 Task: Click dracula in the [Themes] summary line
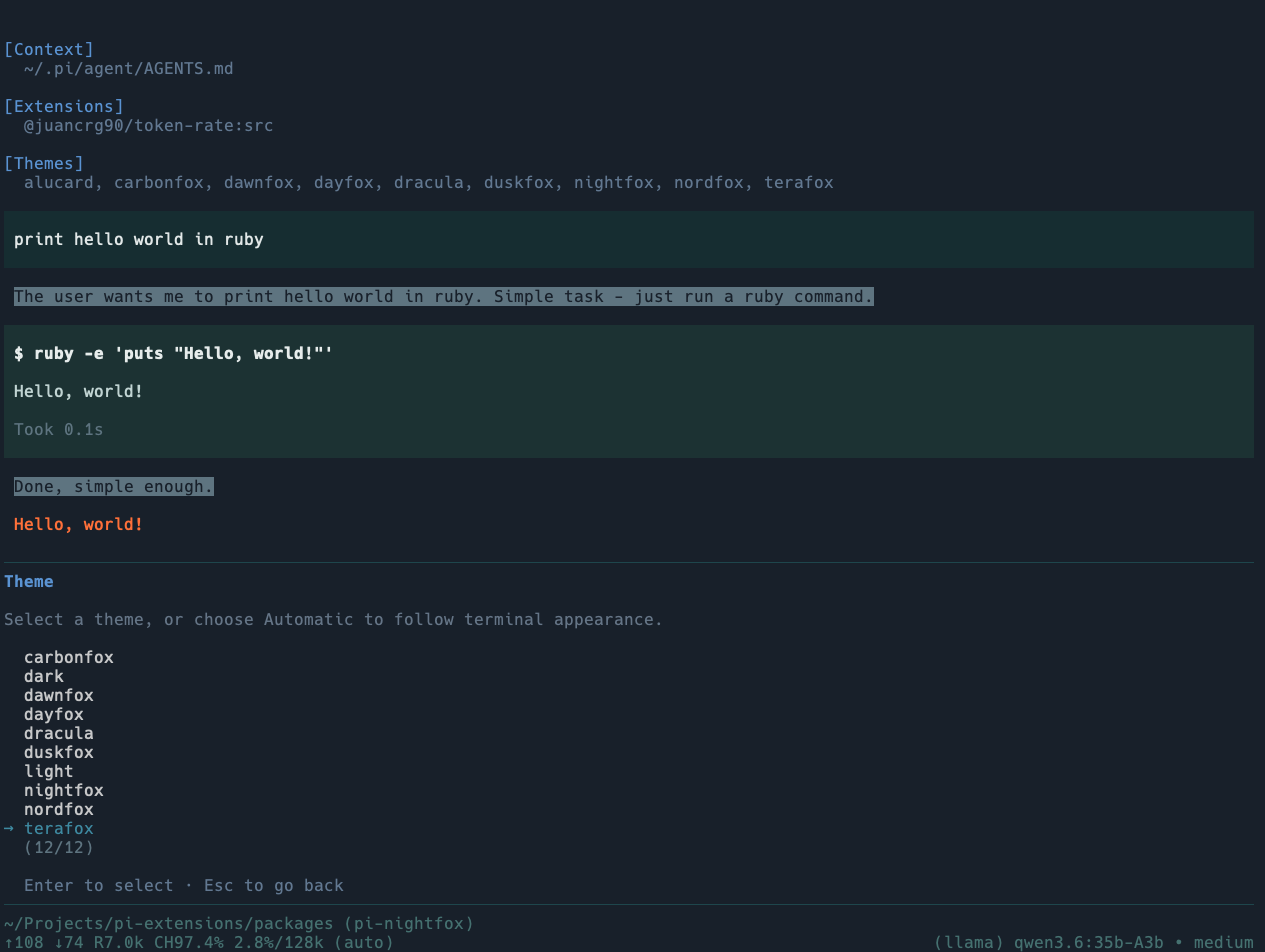429,182
